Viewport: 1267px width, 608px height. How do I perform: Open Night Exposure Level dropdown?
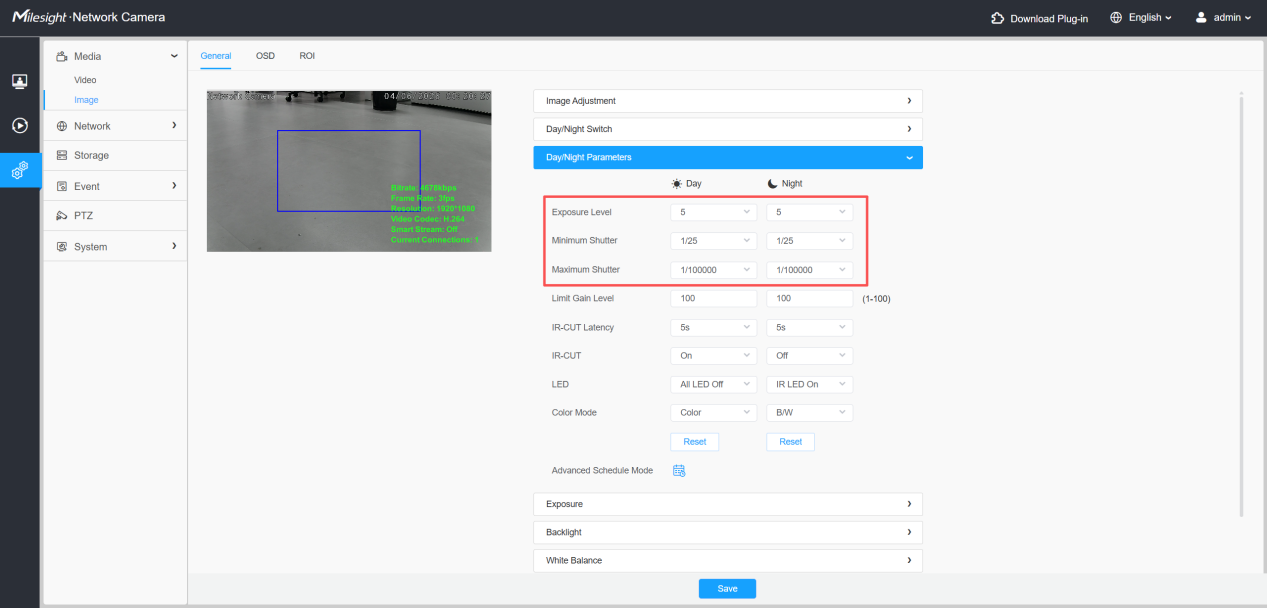click(x=809, y=212)
